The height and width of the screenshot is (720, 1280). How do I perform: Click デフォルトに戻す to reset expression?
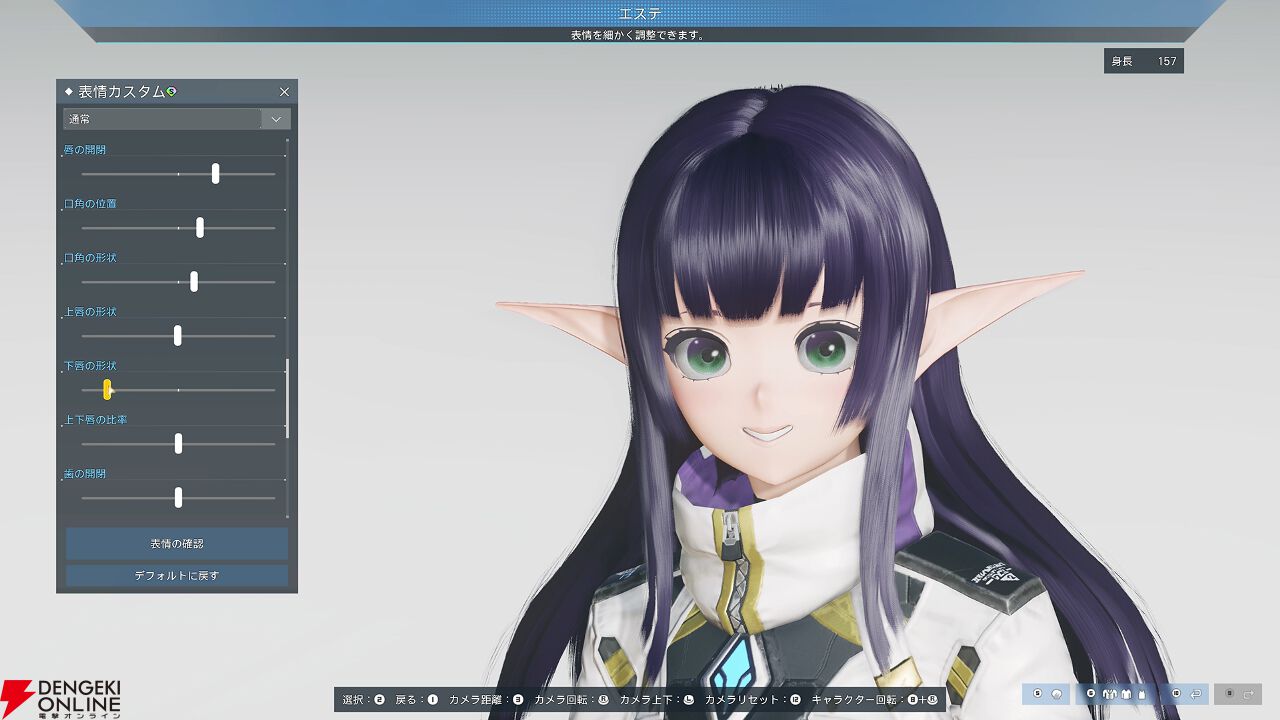pyautogui.click(x=175, y=575)
